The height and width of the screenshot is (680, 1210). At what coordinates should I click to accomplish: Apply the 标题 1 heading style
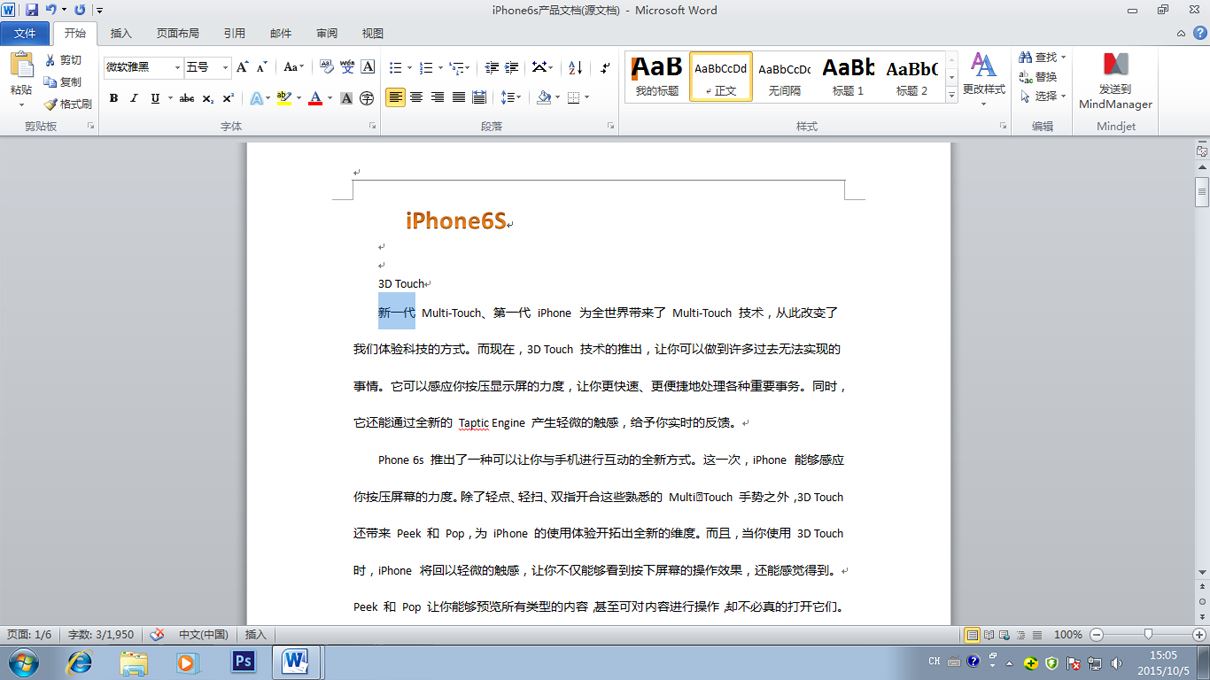pos(848,78)
